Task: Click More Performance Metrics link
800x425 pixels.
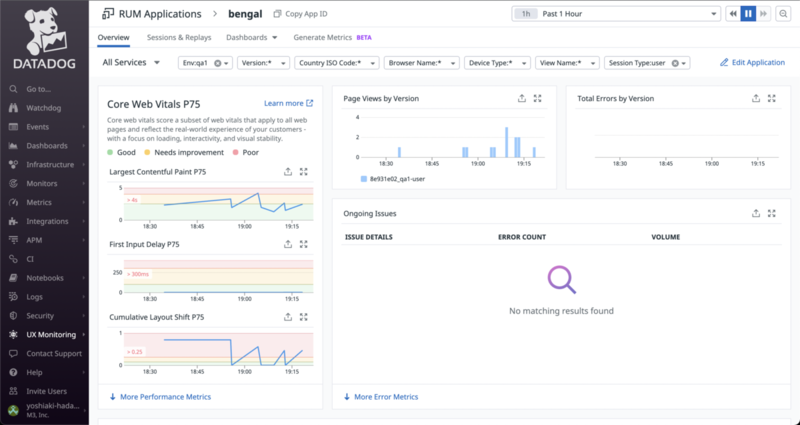Action: coord(160,396)
